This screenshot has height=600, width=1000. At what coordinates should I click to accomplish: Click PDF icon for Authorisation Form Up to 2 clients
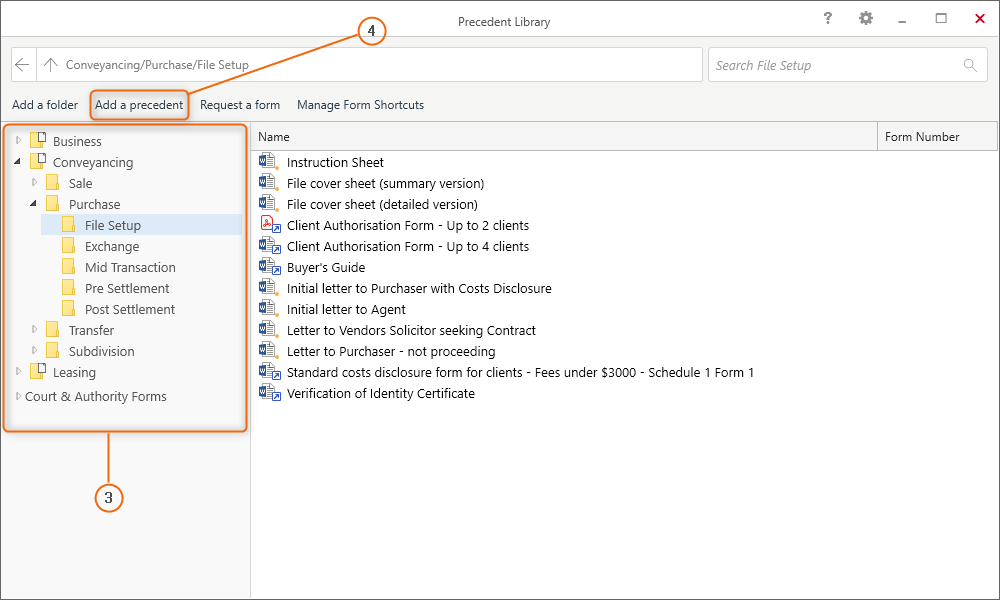point(270,224)
